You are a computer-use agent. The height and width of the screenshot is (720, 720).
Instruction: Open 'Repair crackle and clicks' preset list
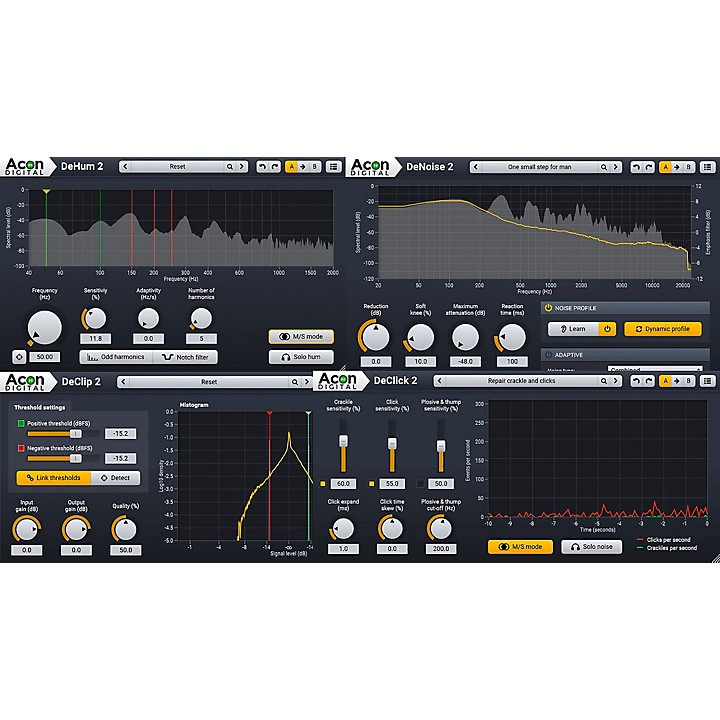pyautogui.click(x=521, y=381)
